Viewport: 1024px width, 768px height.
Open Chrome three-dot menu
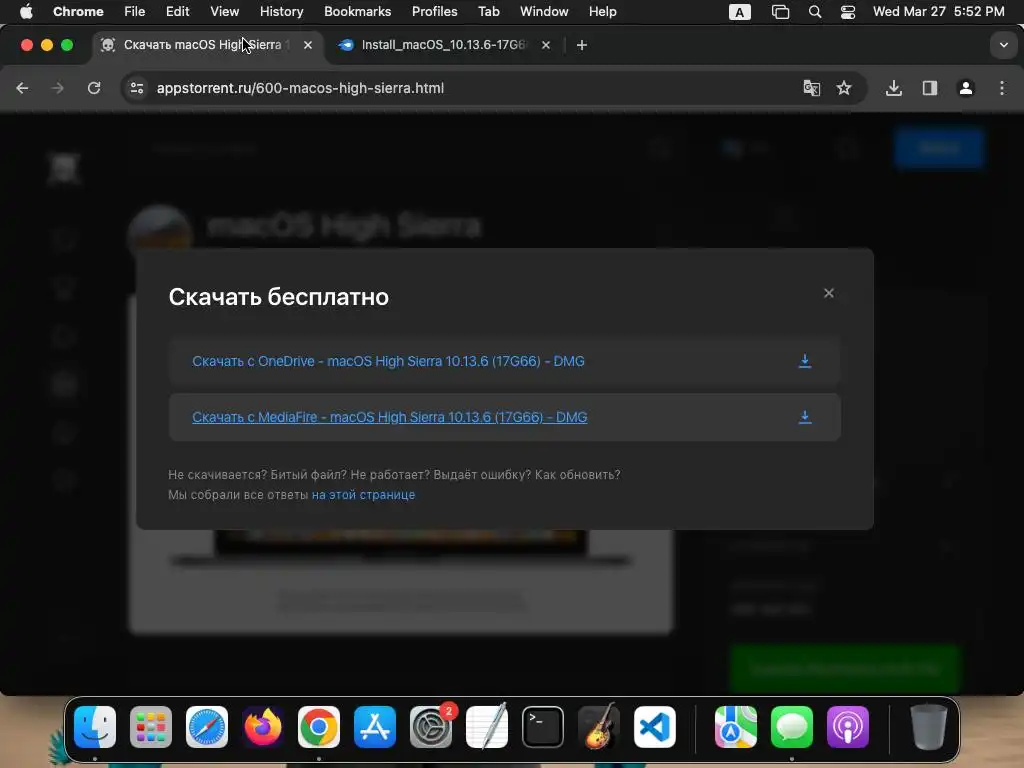1002,88
